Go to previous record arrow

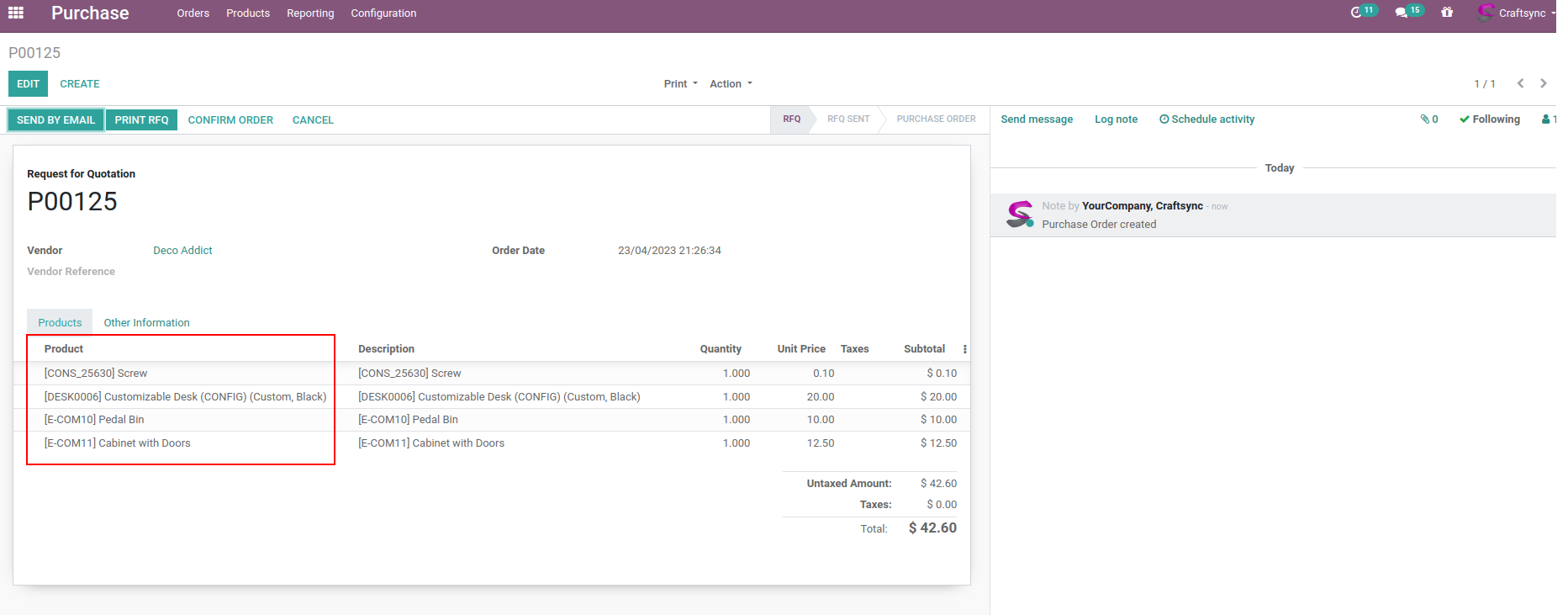pyautogui.click(x=1520, y=83)
